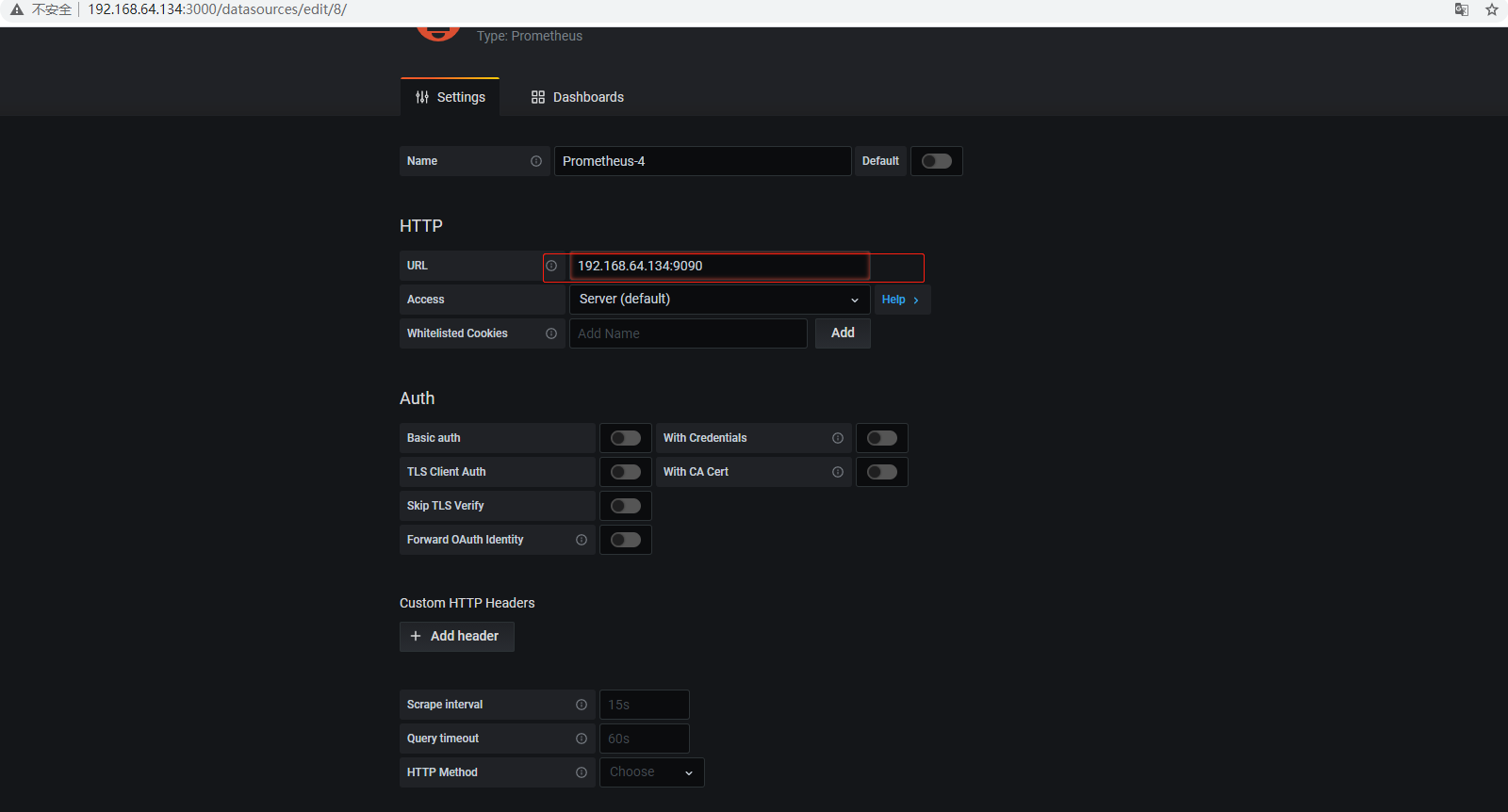Click the Scrape interval input field
This screenshot has width=1508, height=812.
(x=645, y=705)
